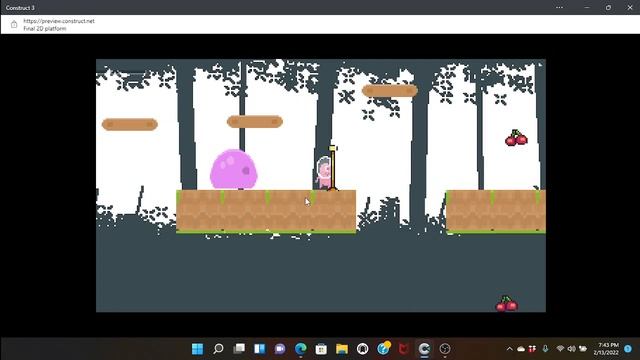Open the Wi-Fi network tray icon
Viewport: 640px width, 360px height.
[560, 349]
